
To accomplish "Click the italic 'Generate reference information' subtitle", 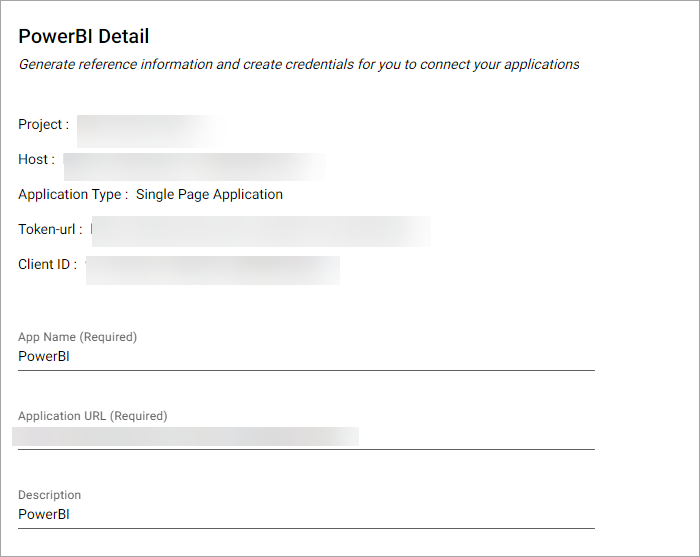I will [299, 64].
